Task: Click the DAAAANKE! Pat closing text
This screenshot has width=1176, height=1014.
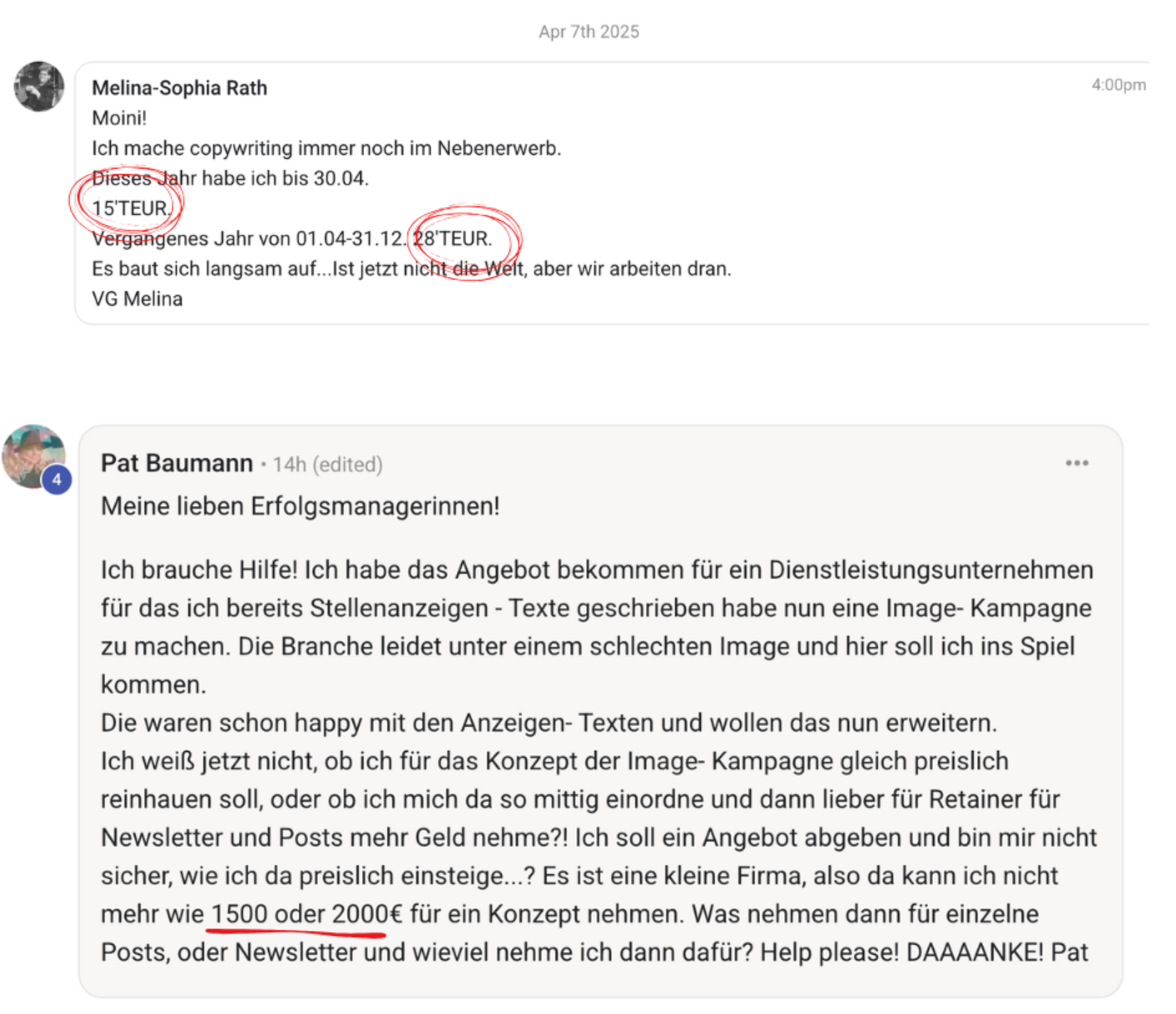Action: click(997, 952)
